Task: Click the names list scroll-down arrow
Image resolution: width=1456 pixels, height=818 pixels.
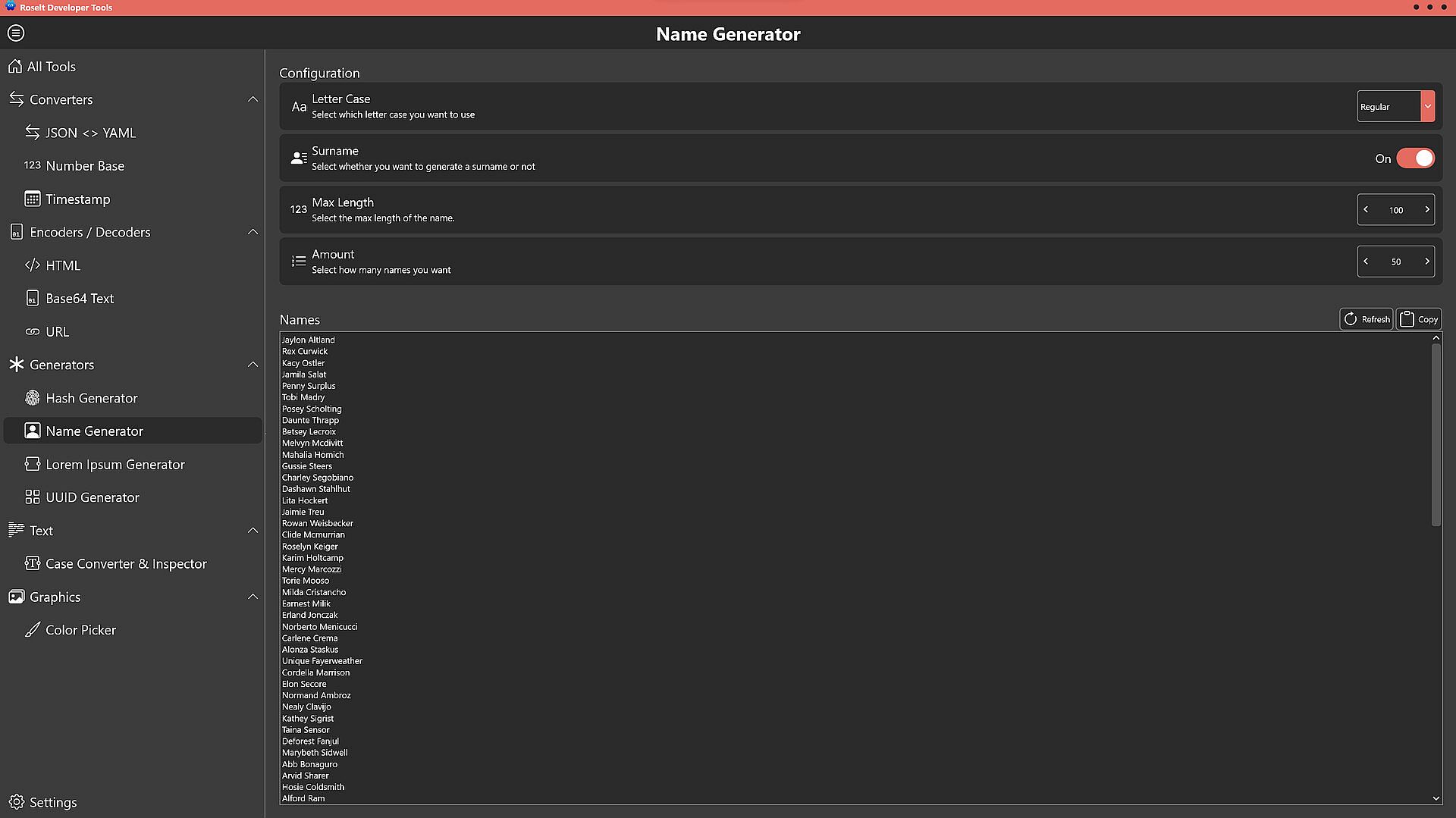Action: coord(1436,798)
